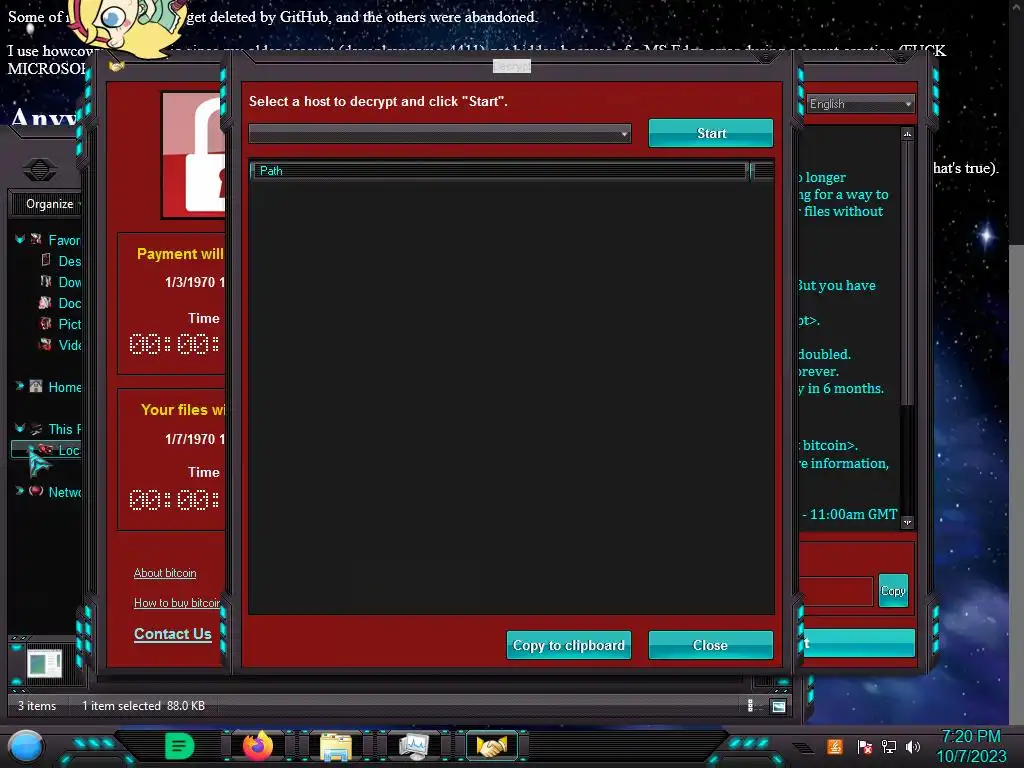Open Firefox from the taskbar
1024x768 pixels.
258,746
